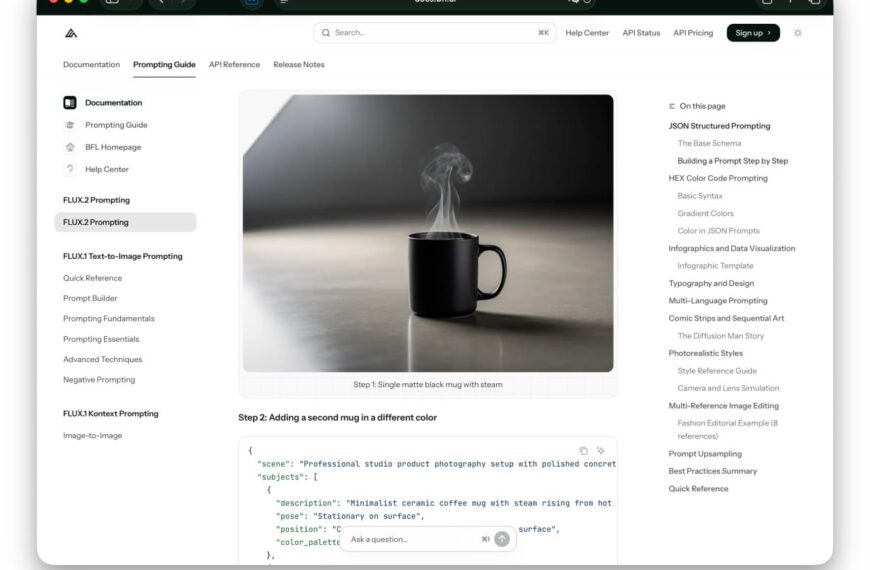870x570 pixels.
Task: Jump to Fashion Editorial Example section
Action: point(727,430)
